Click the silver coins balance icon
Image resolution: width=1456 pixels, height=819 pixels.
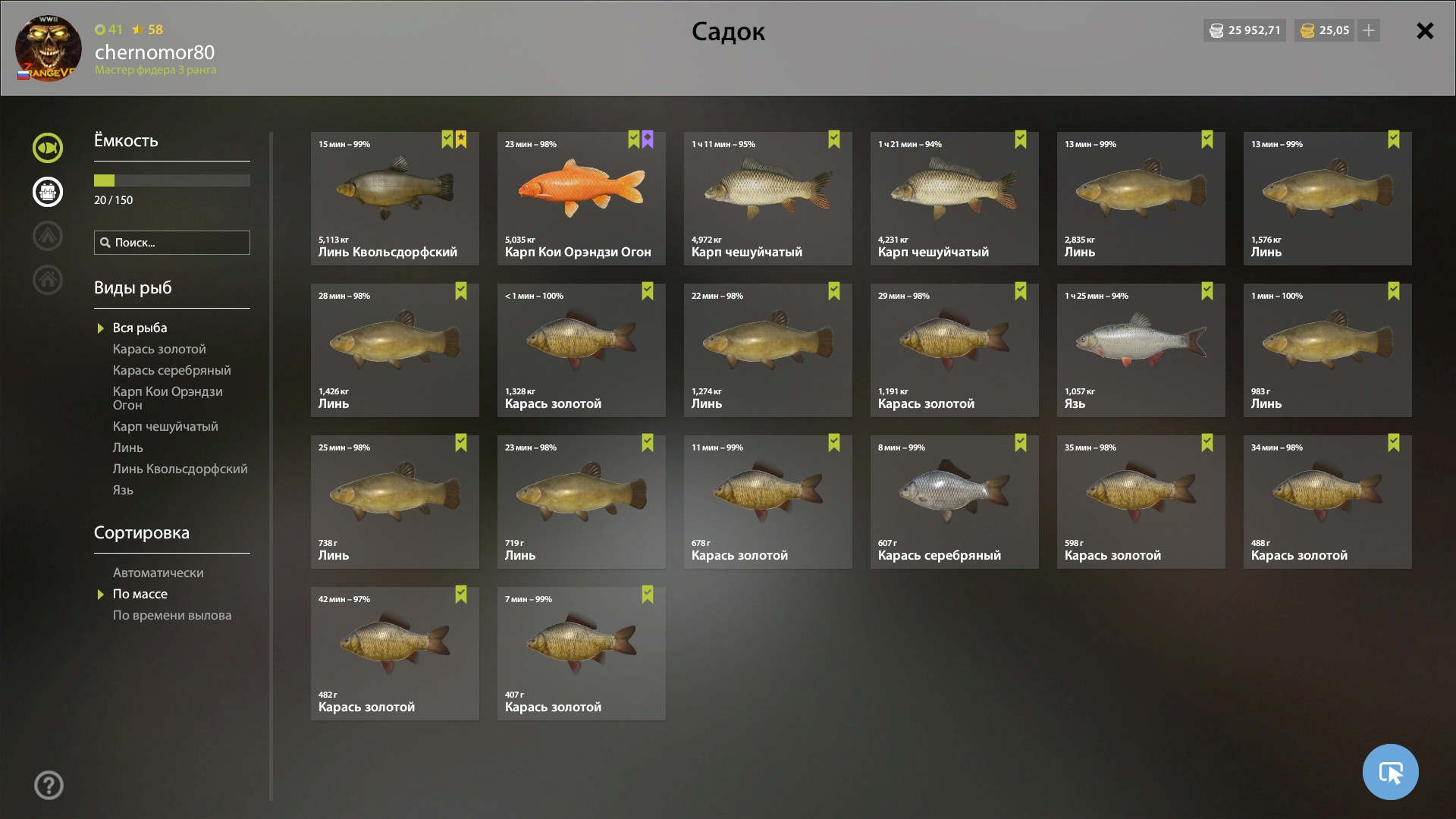click(1216, 30)
